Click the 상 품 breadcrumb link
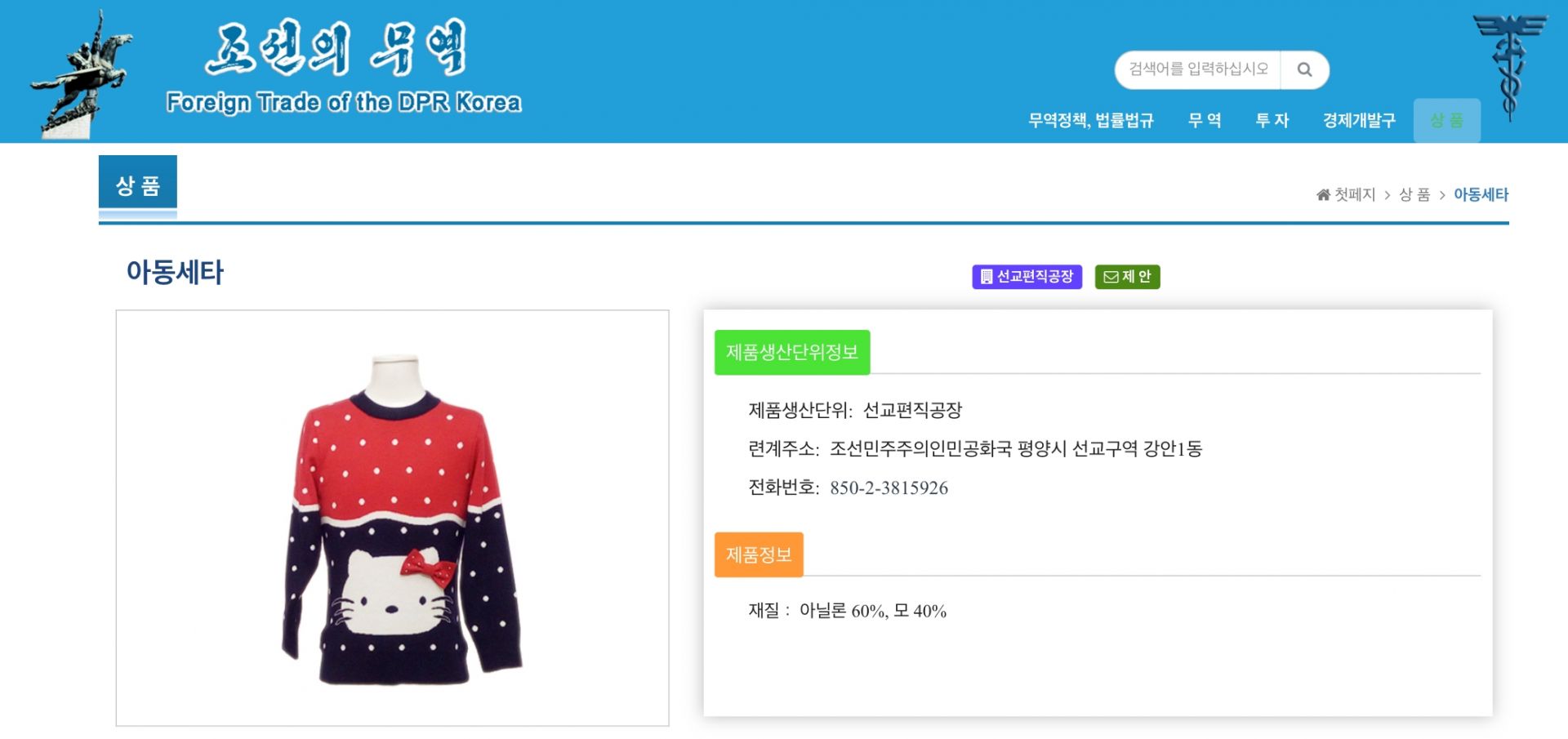 coord(1414,195)
